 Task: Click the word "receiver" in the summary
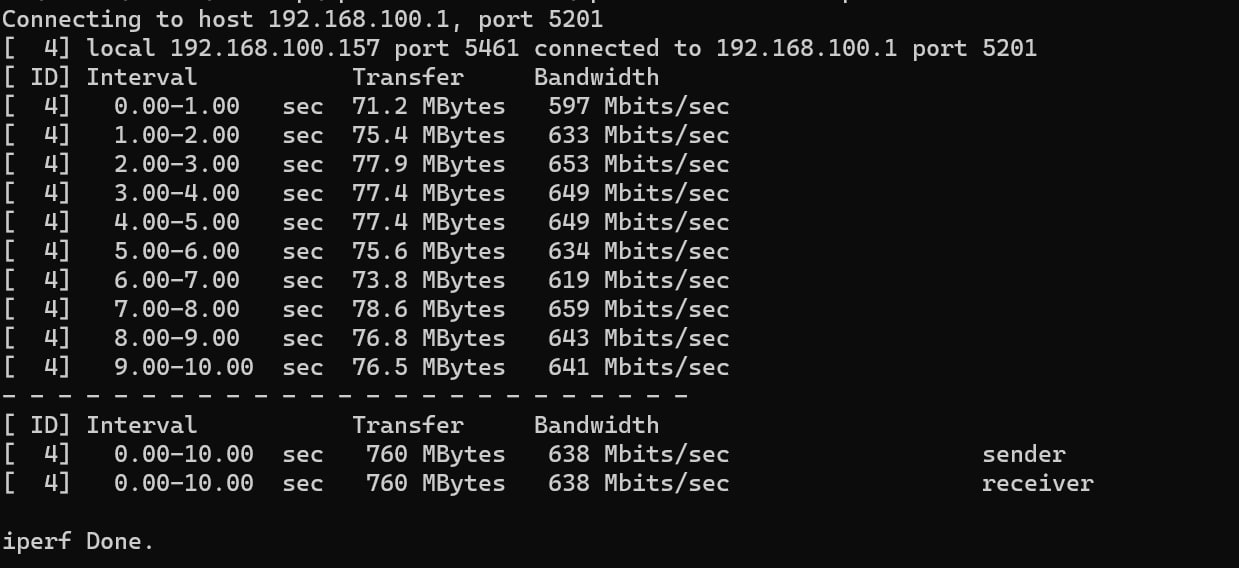1037,483
